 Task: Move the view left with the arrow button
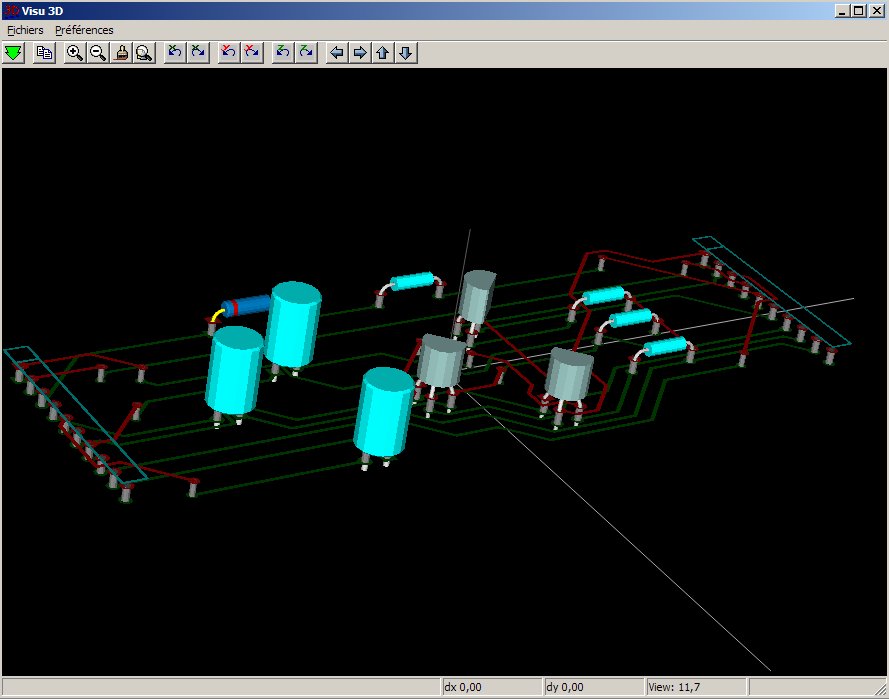[x=337, y=53]
